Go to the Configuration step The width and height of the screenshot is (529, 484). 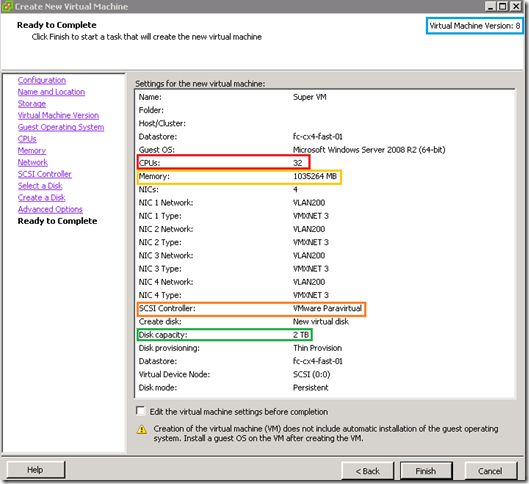point(42,80)
